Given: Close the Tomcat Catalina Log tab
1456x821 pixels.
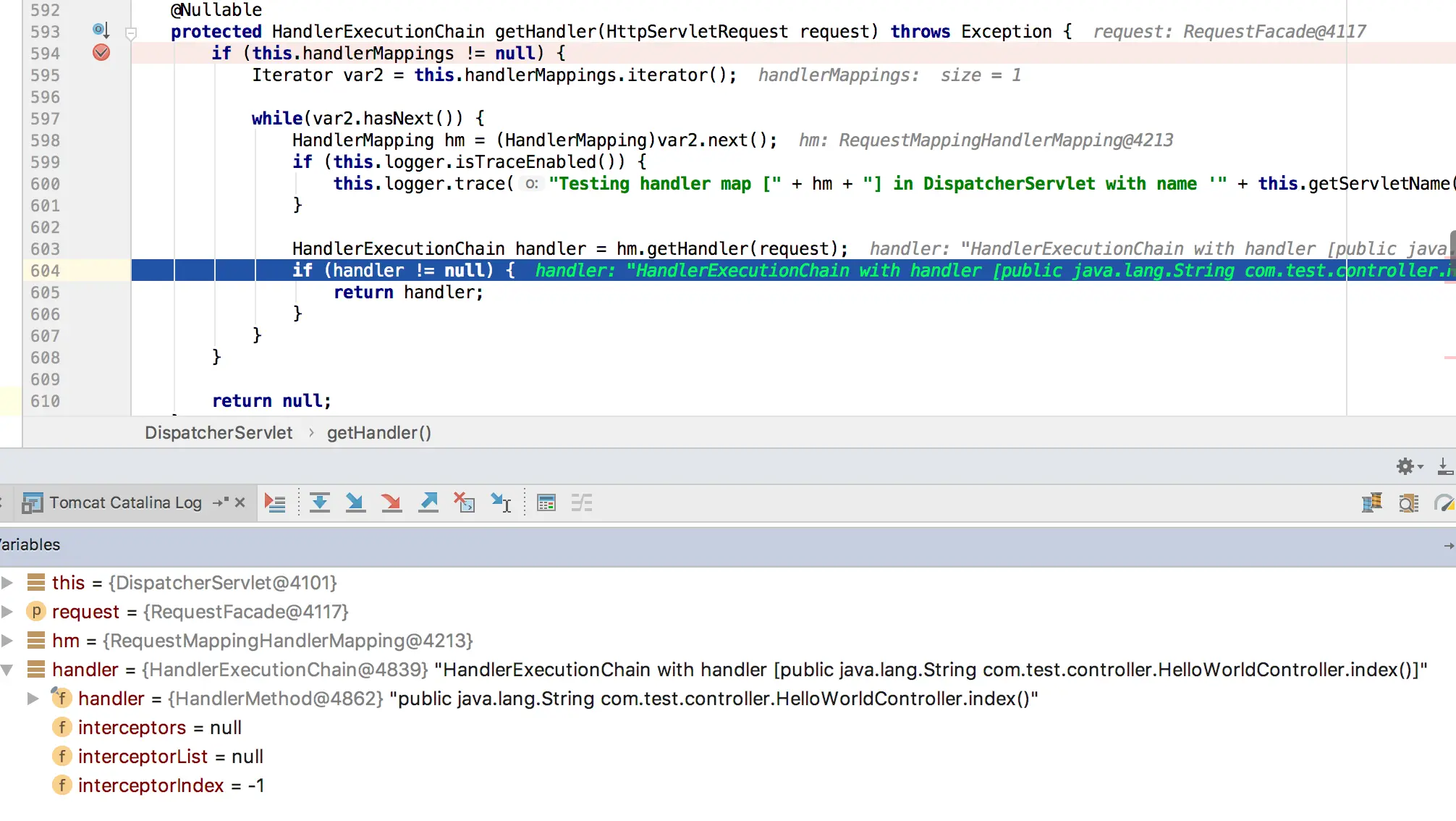Looking at the screenshot, I should (240, 502).
